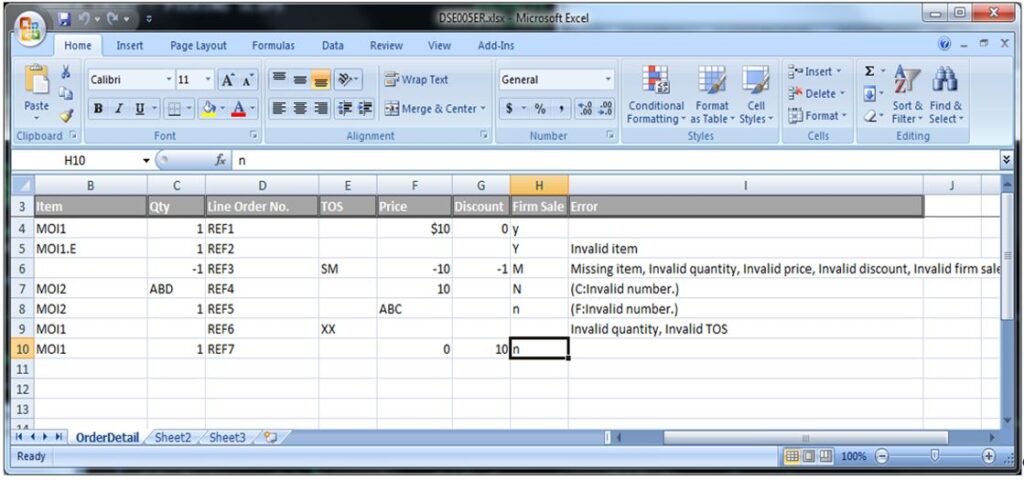Toggle Italic formatting
The height and width of the screenshot is (480, 1024).
[x=119, y=108]
